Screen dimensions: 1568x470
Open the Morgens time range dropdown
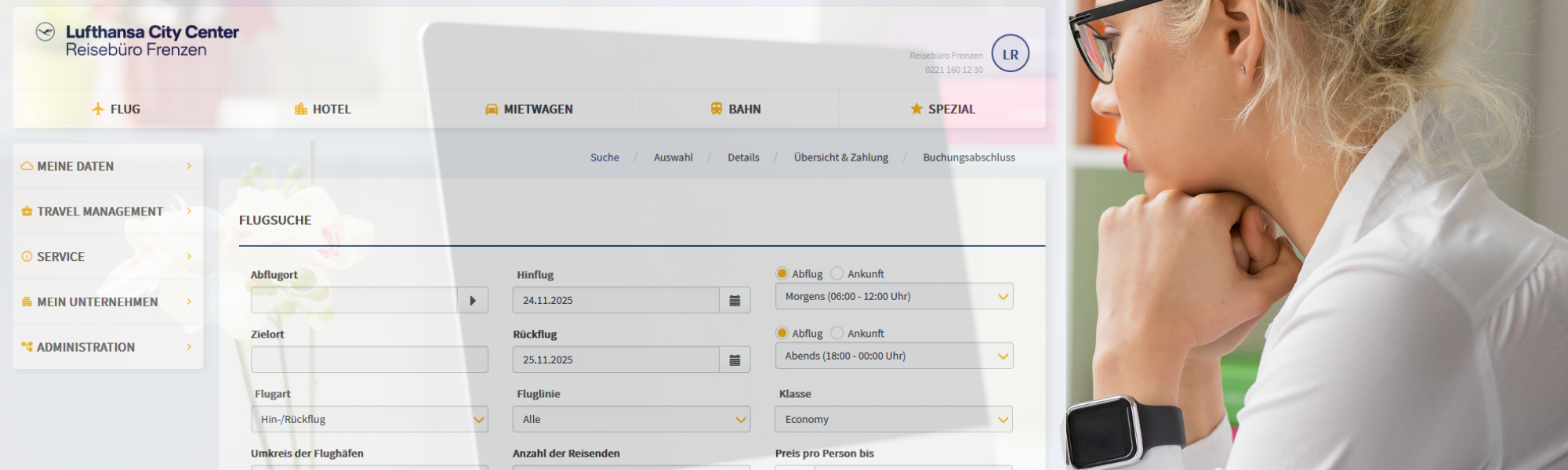[x=894, y=297]
